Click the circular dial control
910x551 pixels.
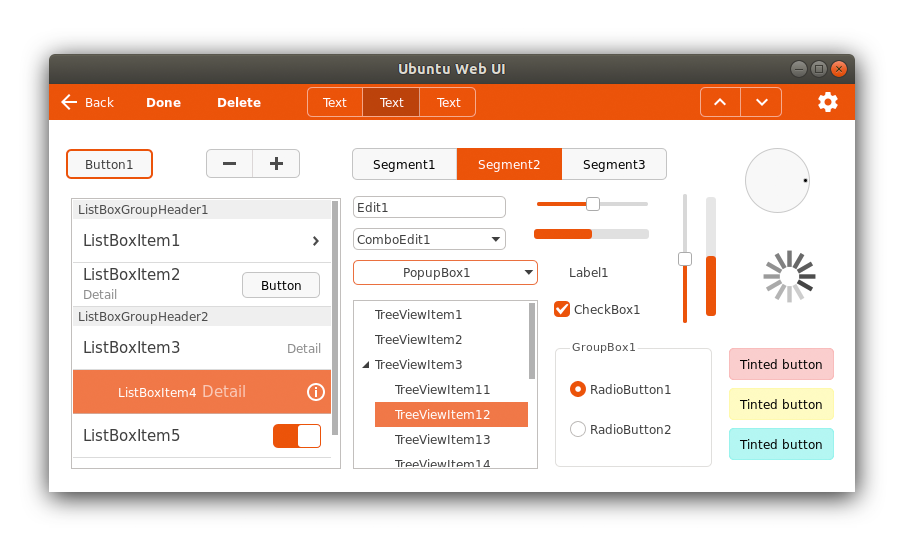tap(777, 181)
